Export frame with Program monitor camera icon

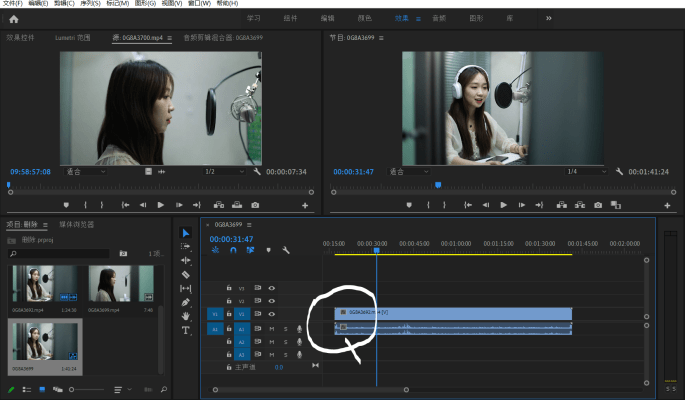point(598,205)
